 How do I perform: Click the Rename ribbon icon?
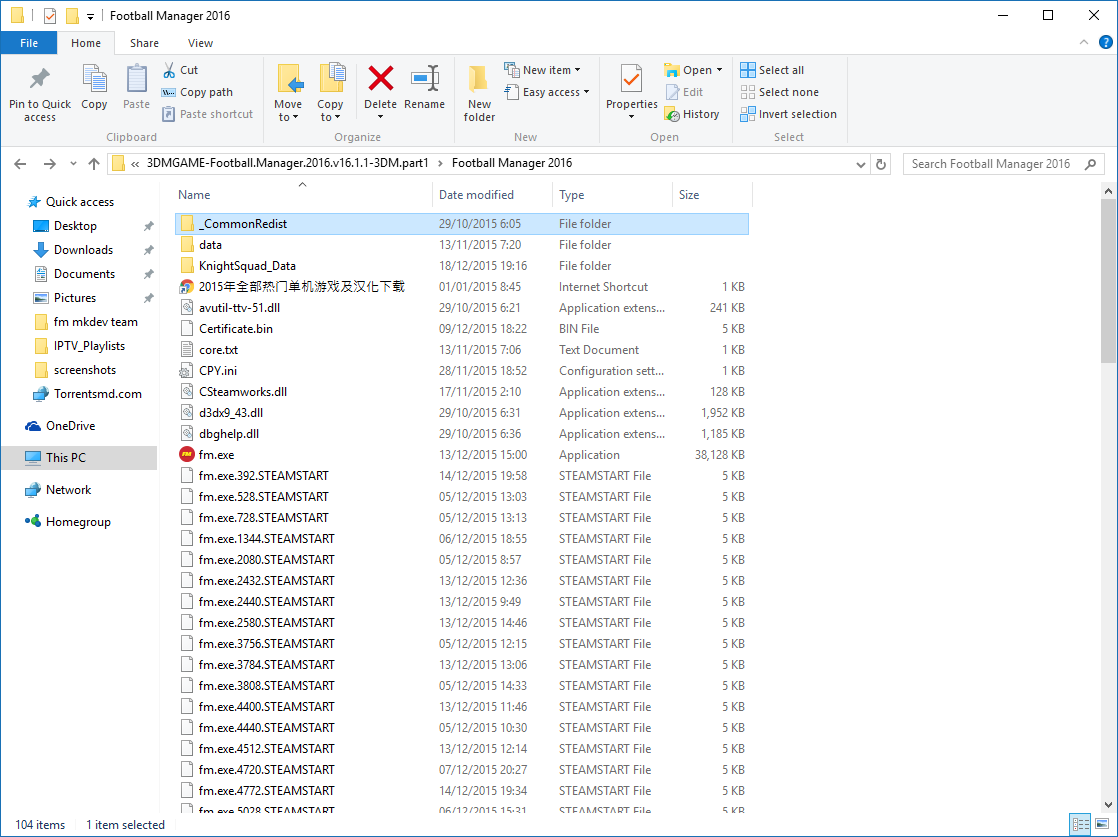tap(425, 78)
